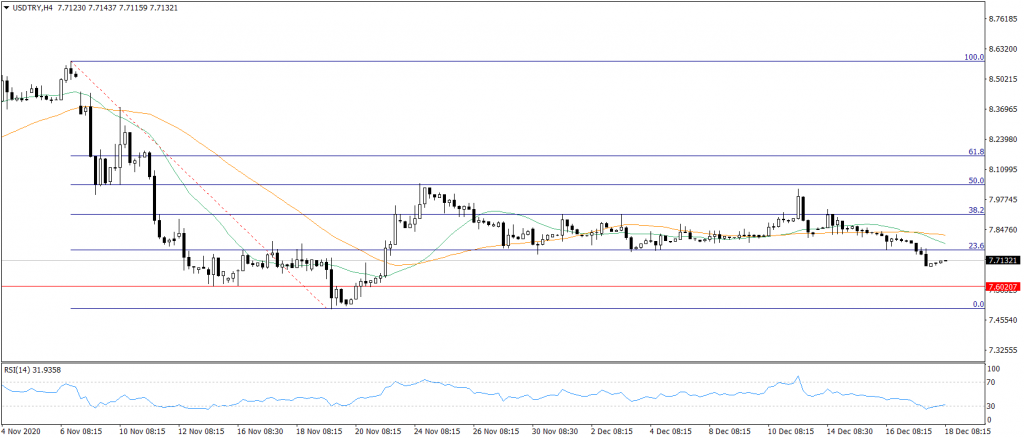Click the RSI 70 level scale label
This screenshot has width=1024, height=439.
[993, 383]
